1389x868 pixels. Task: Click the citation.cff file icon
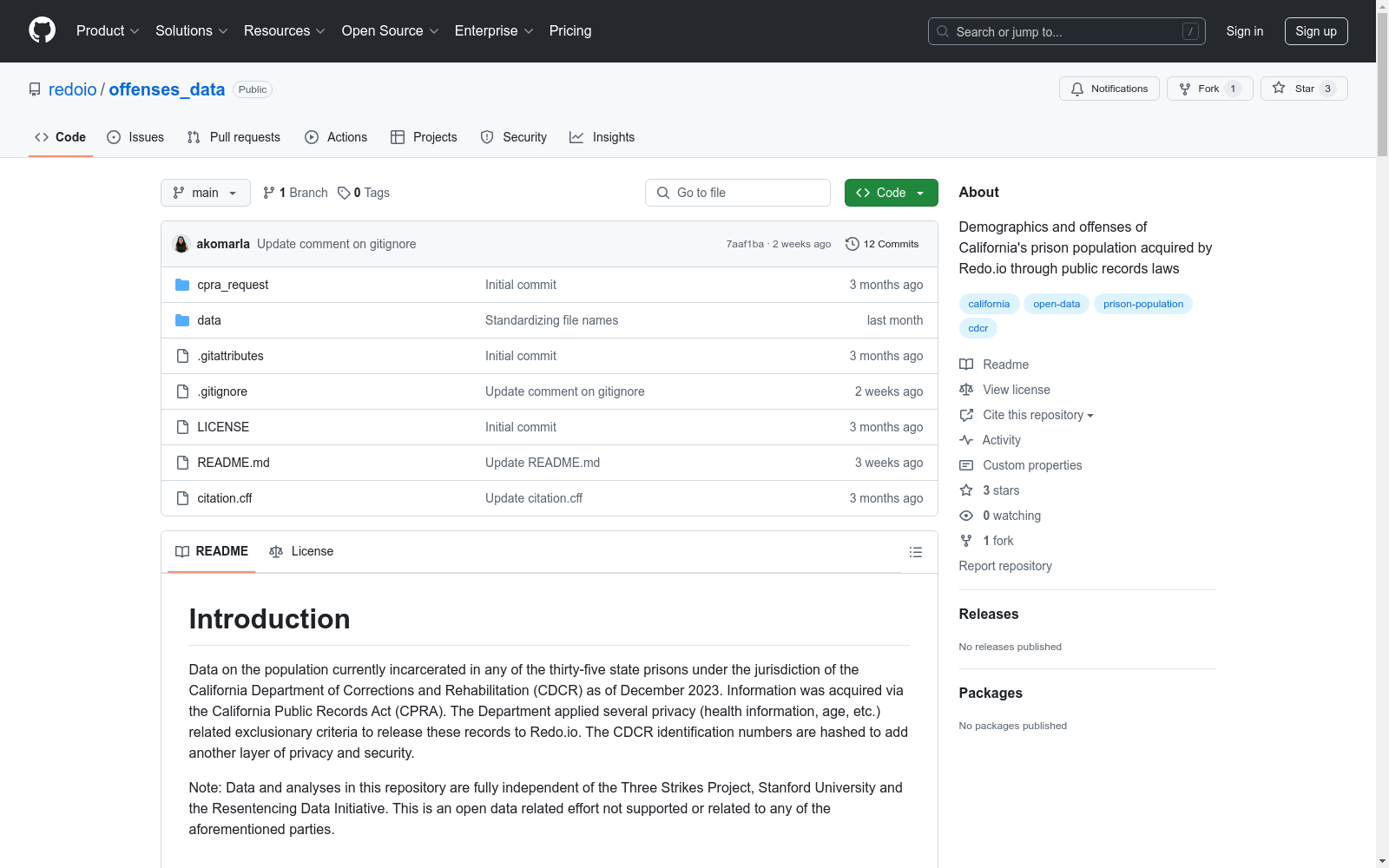tap(182, 498)
